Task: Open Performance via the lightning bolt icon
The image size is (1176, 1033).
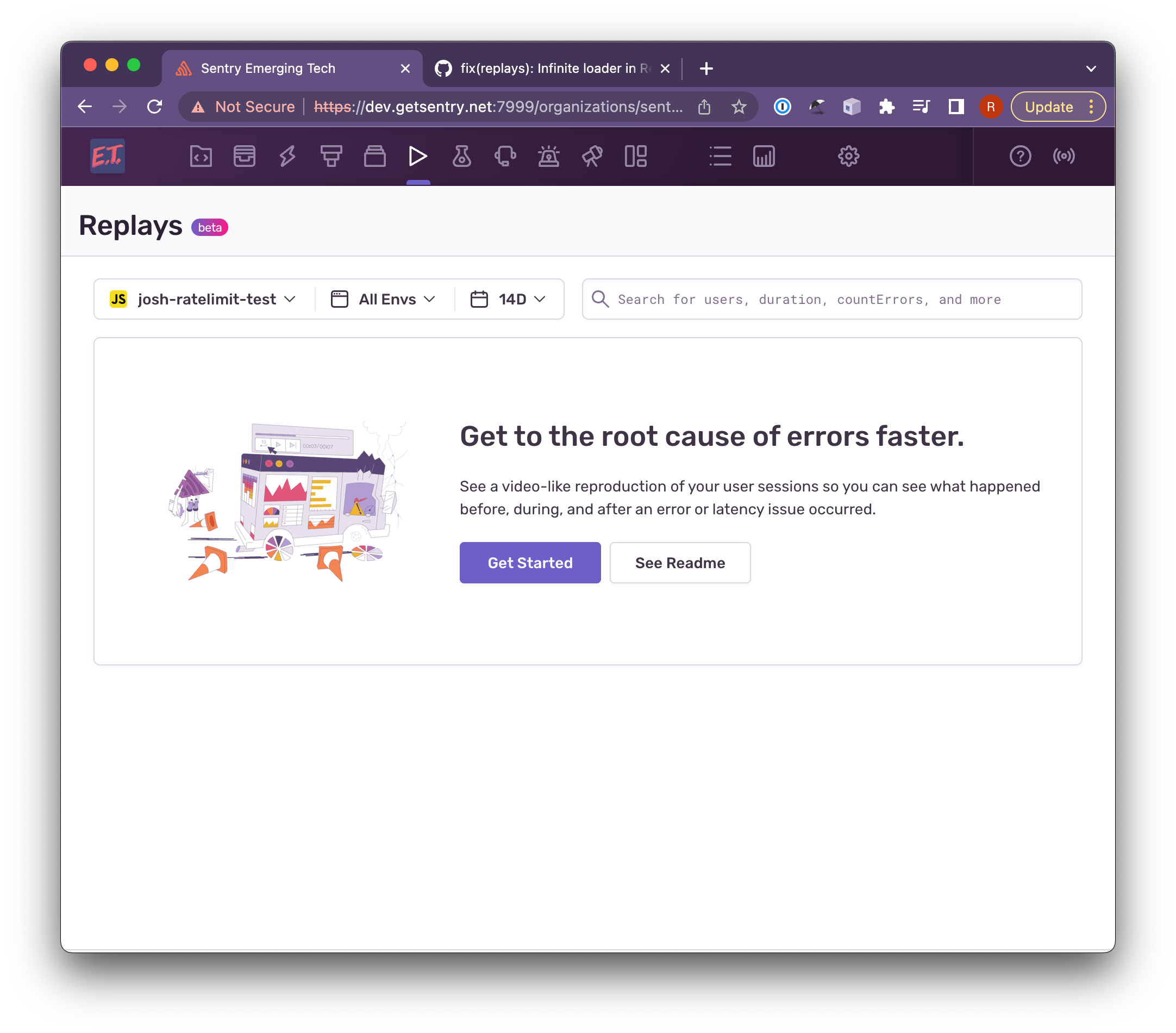Action: (x=288, y=156)
